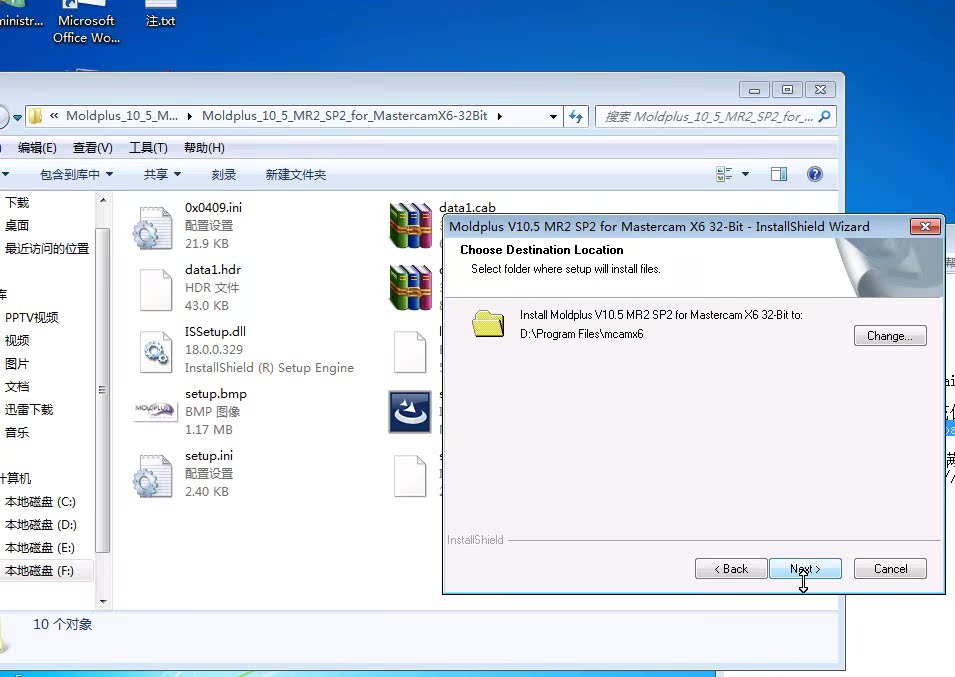Cancel the Moldplus installation
This screenshot has width=955, height=677.
(x=890, y=569)
